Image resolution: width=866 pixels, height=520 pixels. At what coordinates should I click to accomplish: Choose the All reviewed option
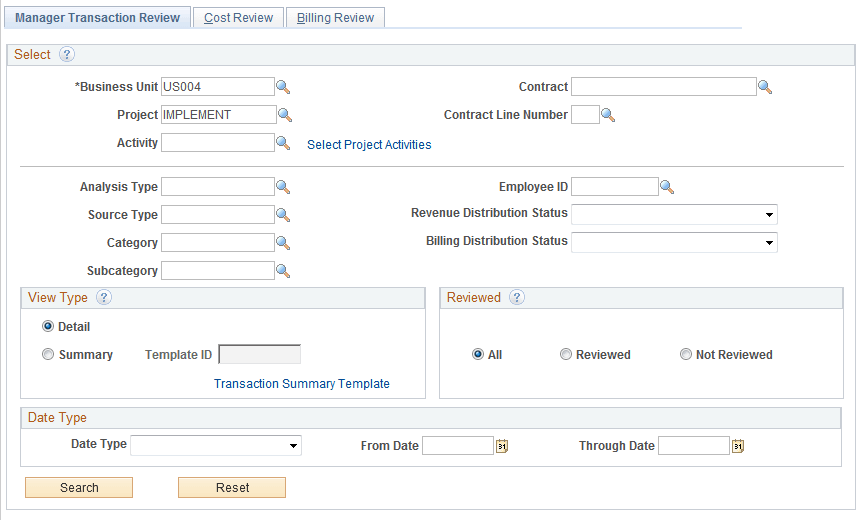click(x=478, y=354)
